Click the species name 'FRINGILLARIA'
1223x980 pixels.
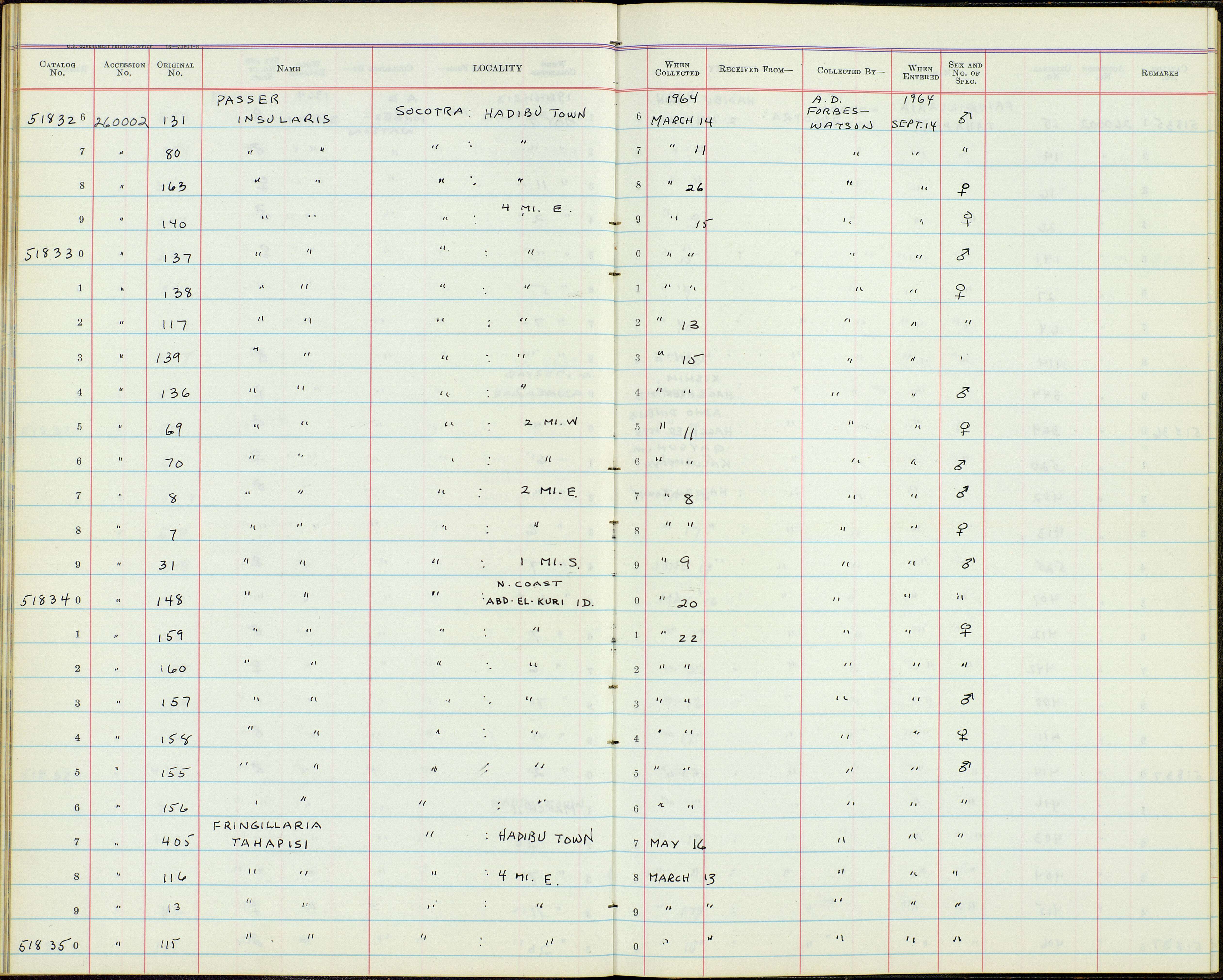268,826
